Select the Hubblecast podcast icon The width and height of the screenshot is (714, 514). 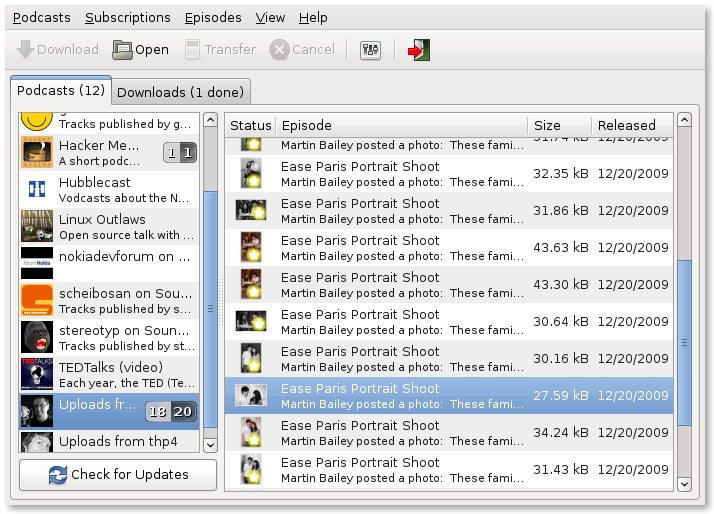tap(37, 190)
